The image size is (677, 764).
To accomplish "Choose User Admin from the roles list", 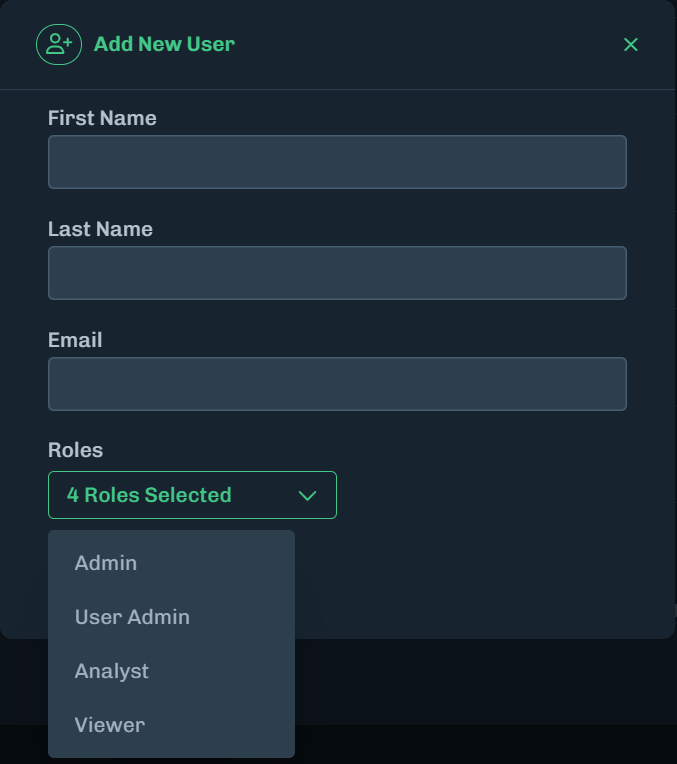I will point(132,617).
